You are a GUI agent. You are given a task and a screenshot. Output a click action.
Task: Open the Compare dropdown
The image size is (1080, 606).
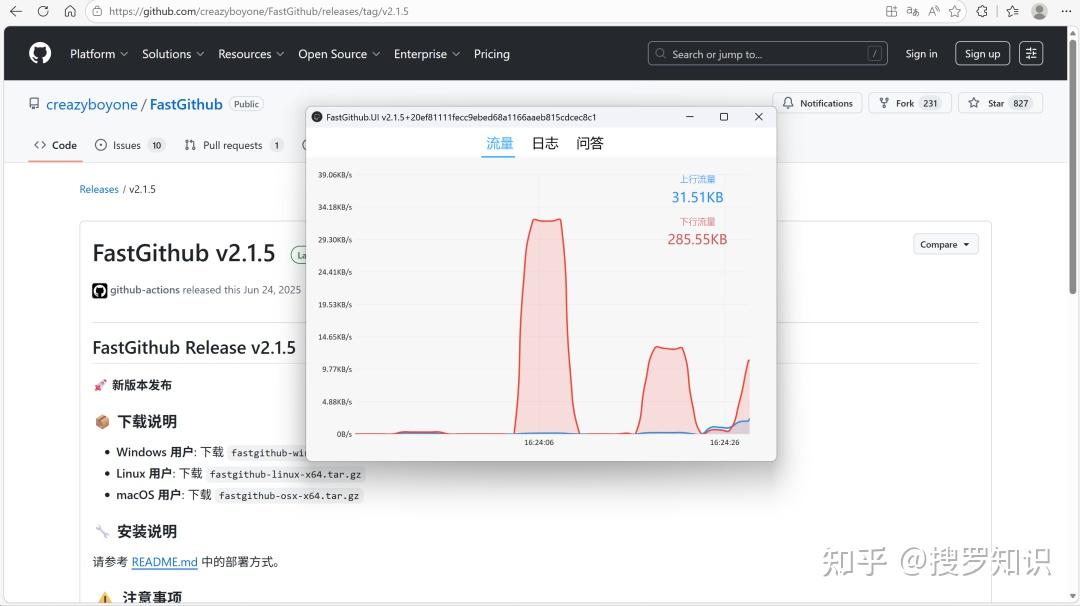[946, 244]
